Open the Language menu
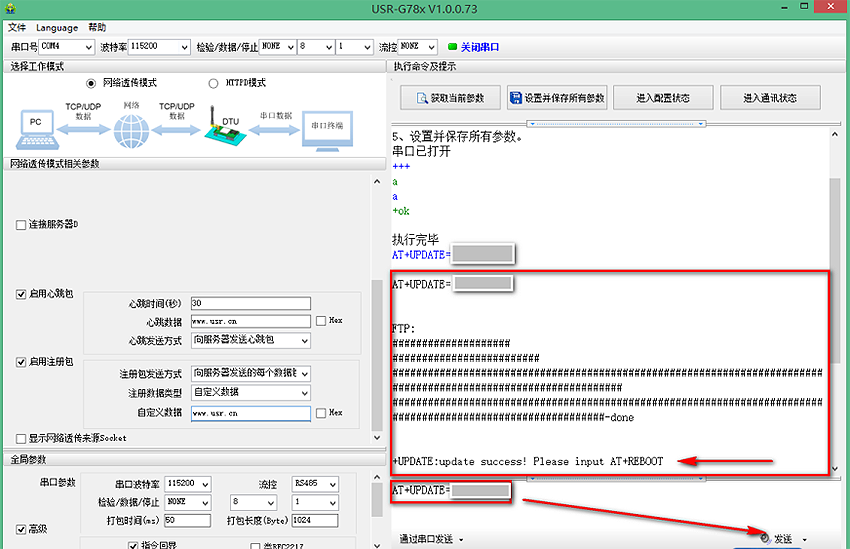This screenshot has height=549, width=850. [57, 27]
